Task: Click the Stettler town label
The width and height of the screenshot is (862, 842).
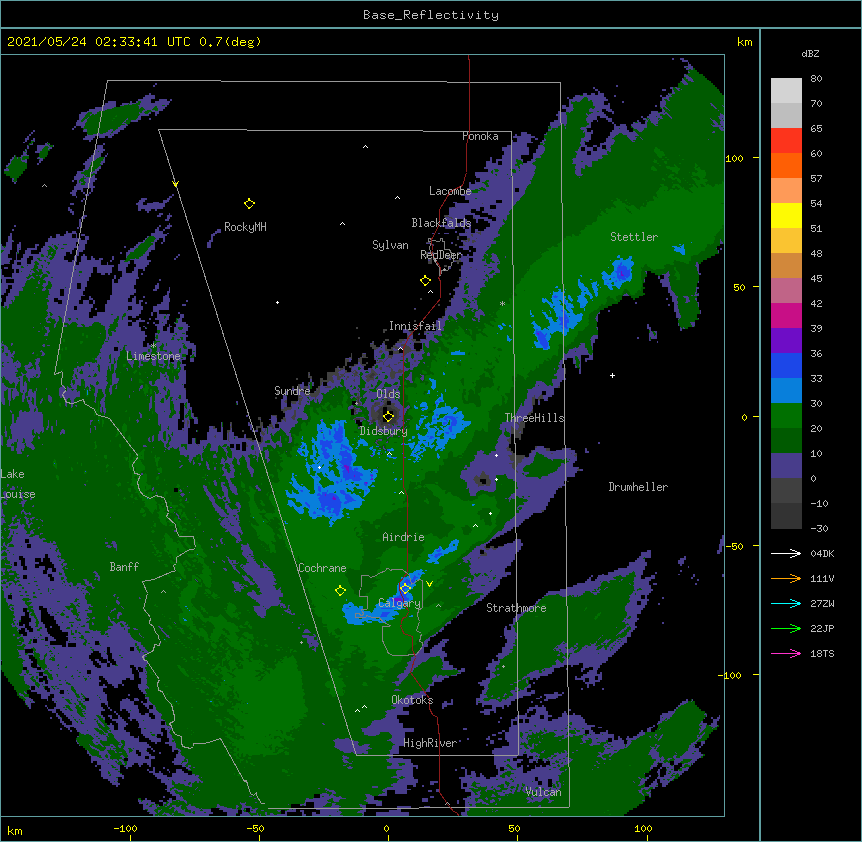Action: click(634, 237)
